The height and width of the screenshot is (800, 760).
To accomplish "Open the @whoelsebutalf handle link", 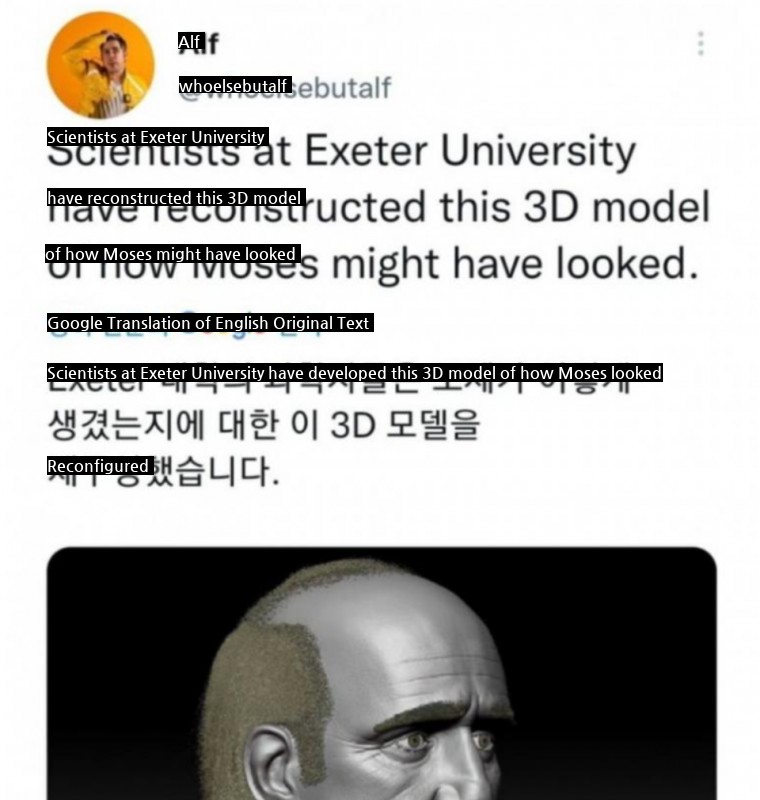I will pos(285,87).
